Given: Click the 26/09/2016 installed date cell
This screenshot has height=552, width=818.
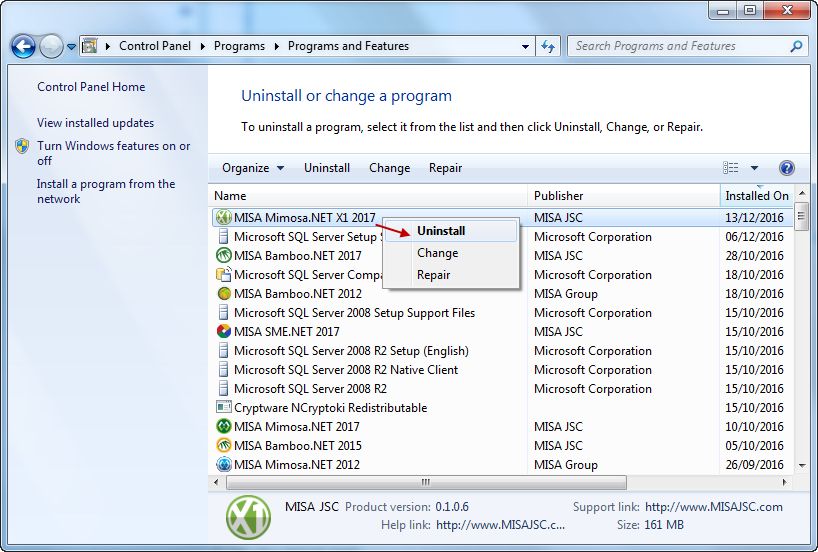Looking at the screenshot, I should [x=754, y=464].
